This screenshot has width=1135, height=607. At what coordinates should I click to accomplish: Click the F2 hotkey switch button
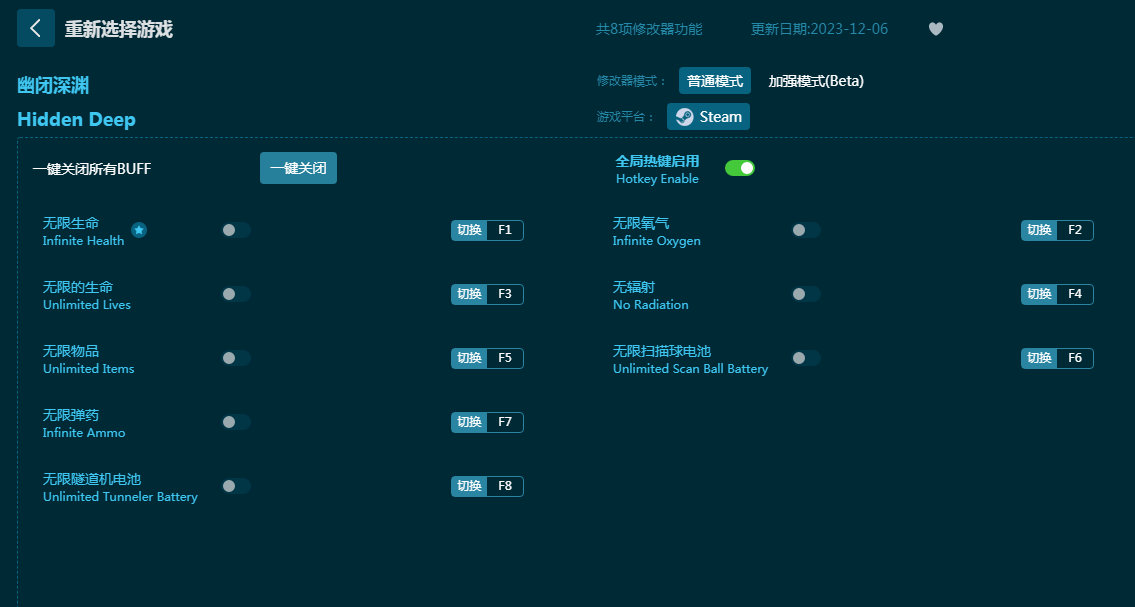click(1057, 230)
